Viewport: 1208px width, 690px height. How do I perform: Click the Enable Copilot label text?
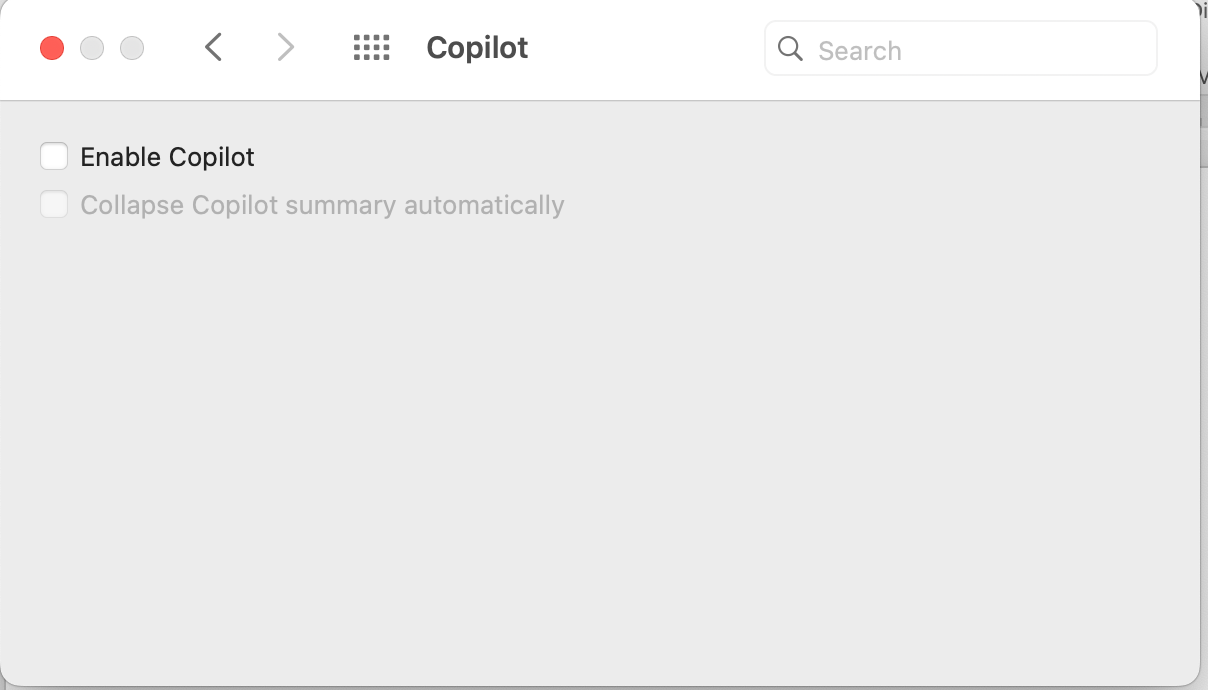(167, 157)
